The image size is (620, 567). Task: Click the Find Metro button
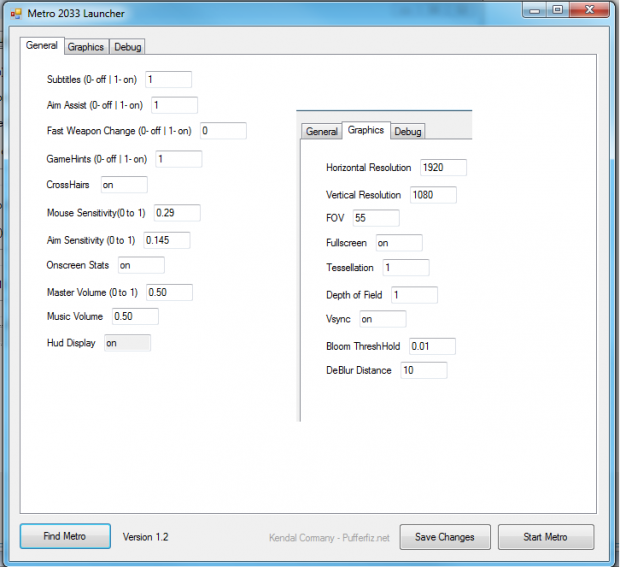(65, 536)
